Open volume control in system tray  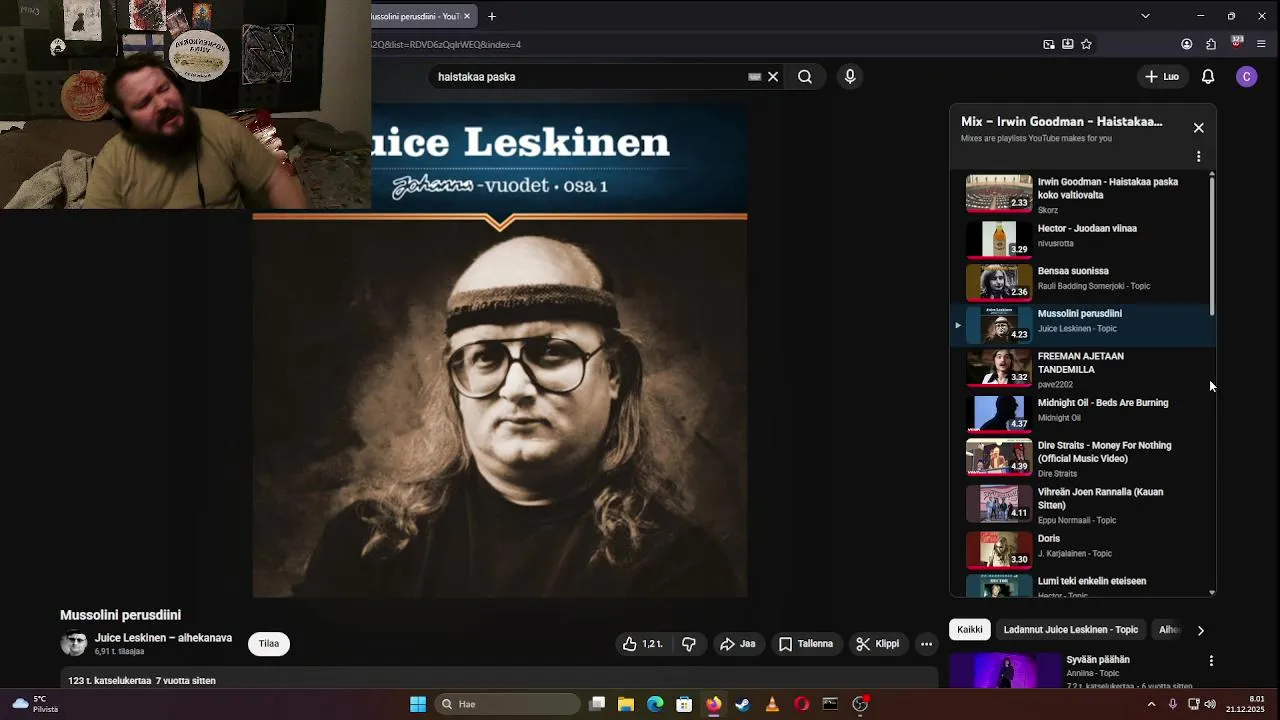click(x=1210, y=704)
